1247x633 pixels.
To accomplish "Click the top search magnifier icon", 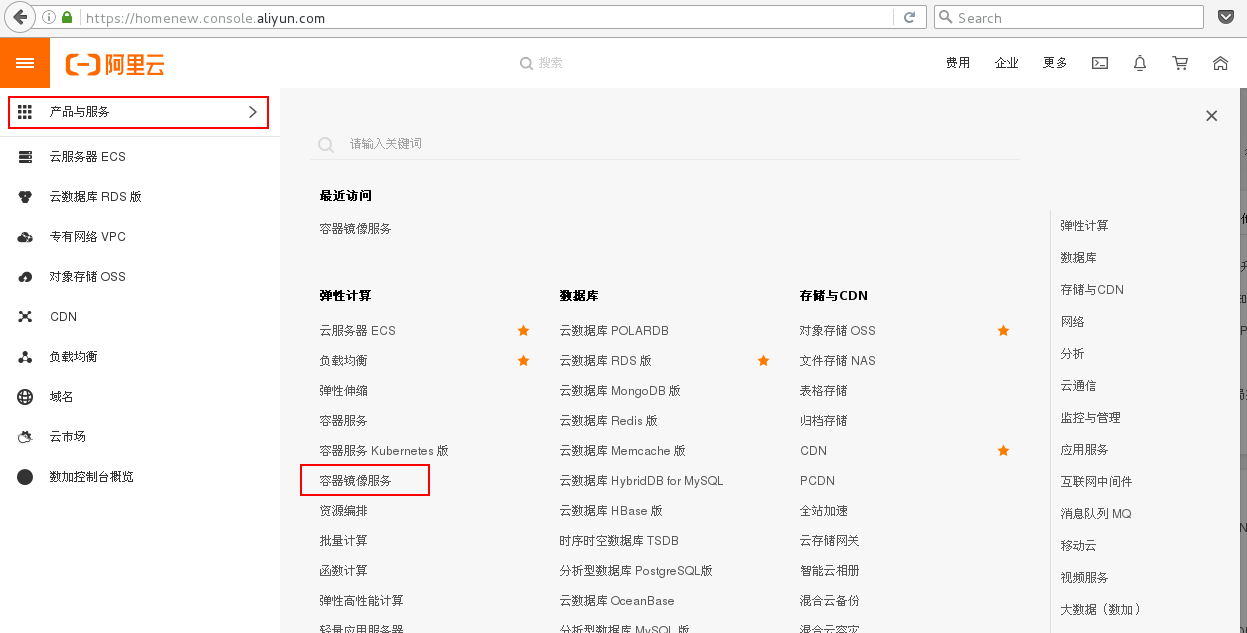I will [x=527, y=63].
